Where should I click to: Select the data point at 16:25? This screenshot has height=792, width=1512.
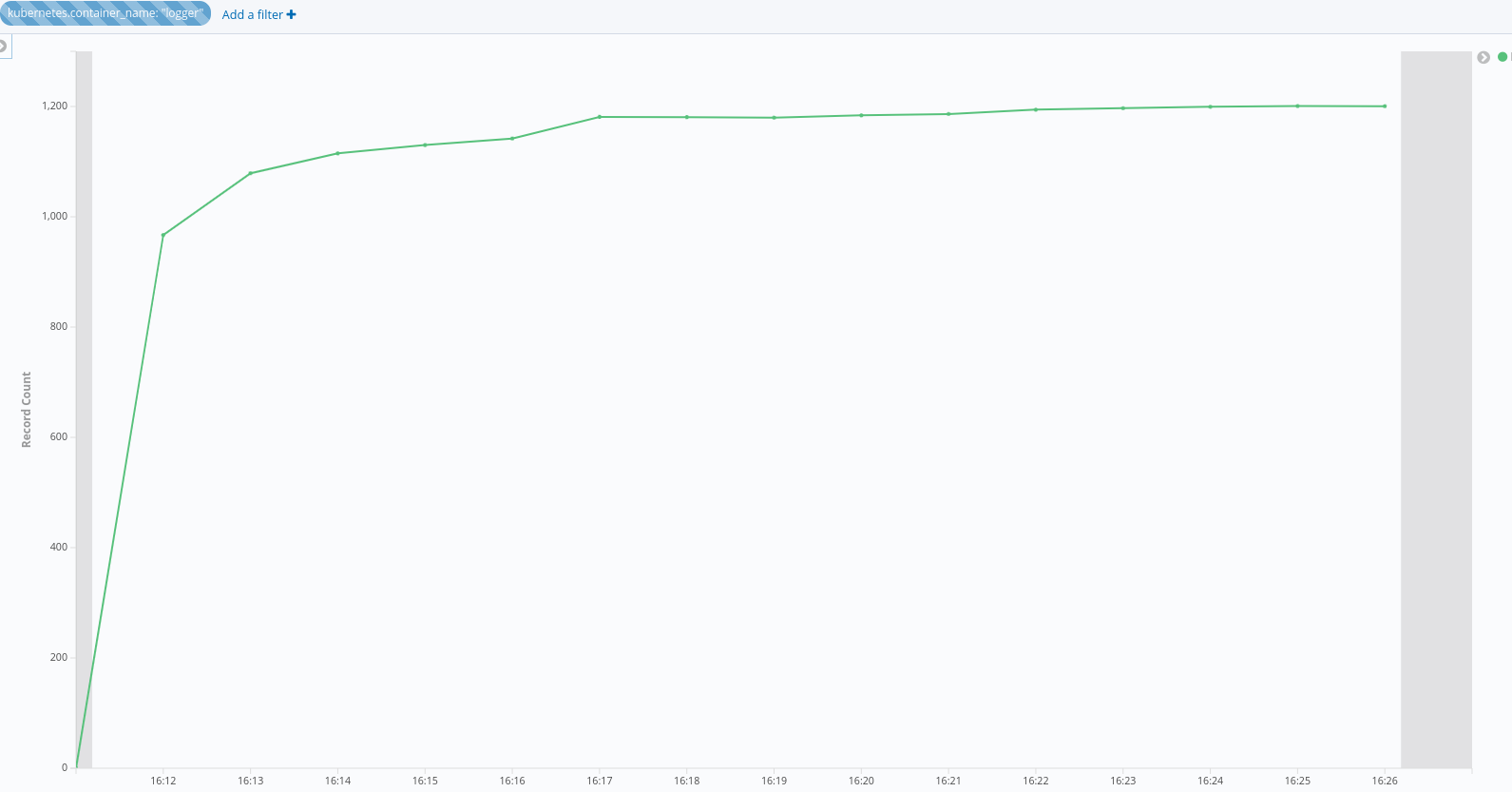pyautogui.click(x=1297, y=106)
